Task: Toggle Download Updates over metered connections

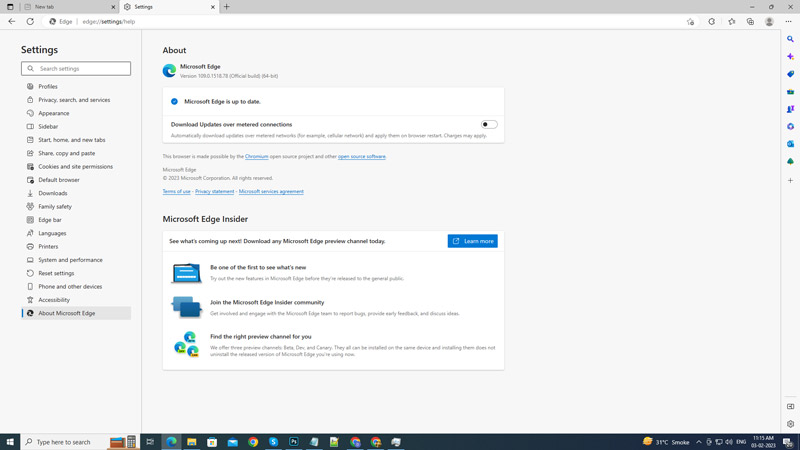Action: [489, 124]
